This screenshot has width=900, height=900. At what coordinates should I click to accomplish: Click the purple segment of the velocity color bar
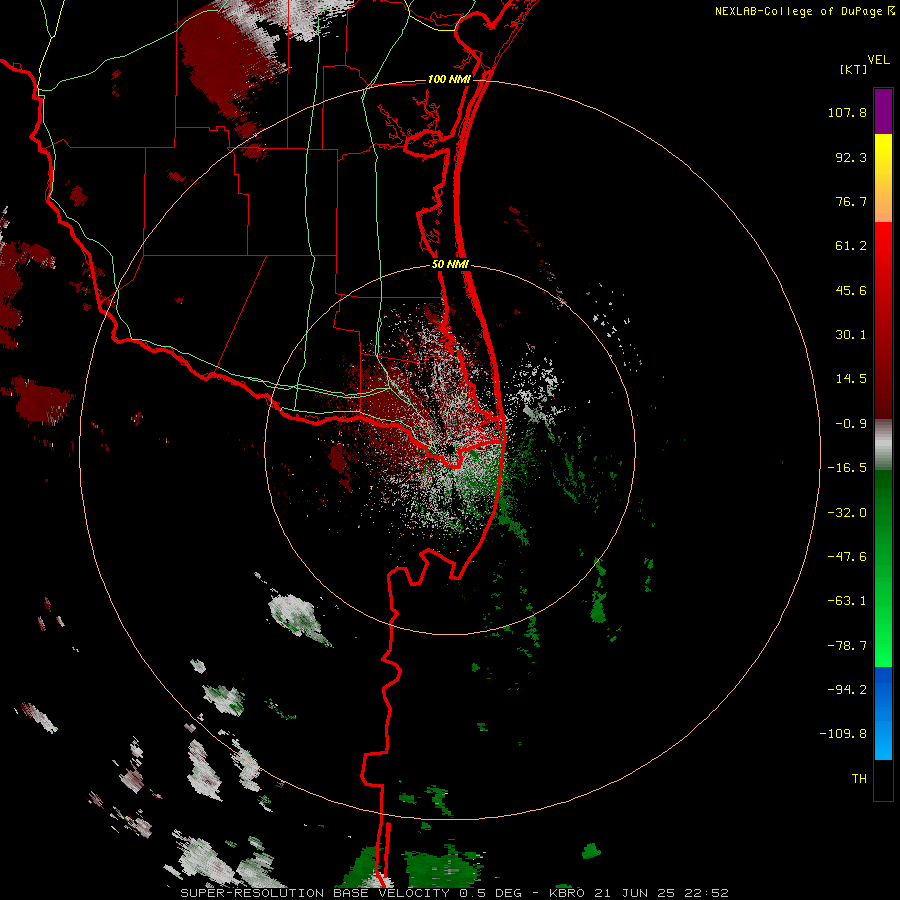click(883, 111)
